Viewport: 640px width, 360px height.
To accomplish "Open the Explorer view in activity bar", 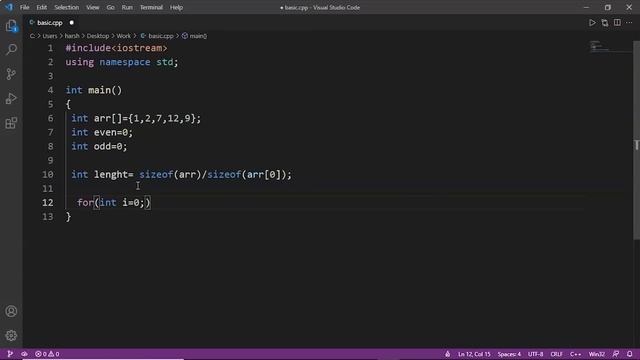I will (11, 27).
